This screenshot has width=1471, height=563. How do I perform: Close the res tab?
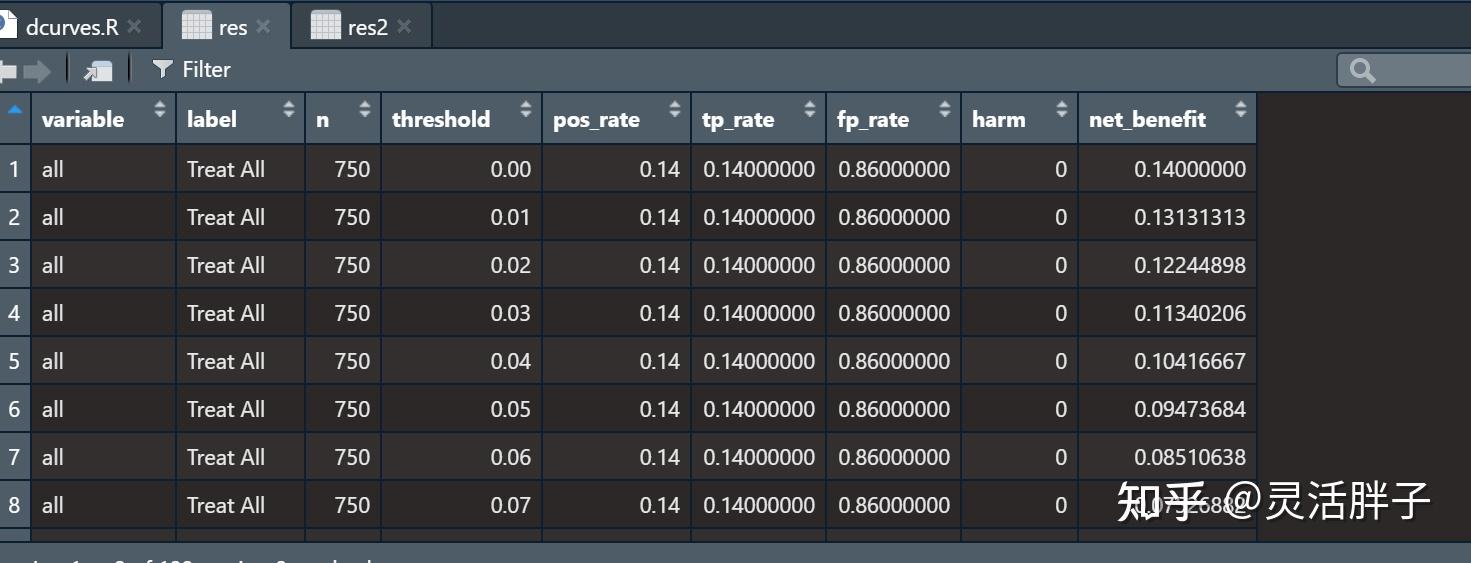point(263,27)
